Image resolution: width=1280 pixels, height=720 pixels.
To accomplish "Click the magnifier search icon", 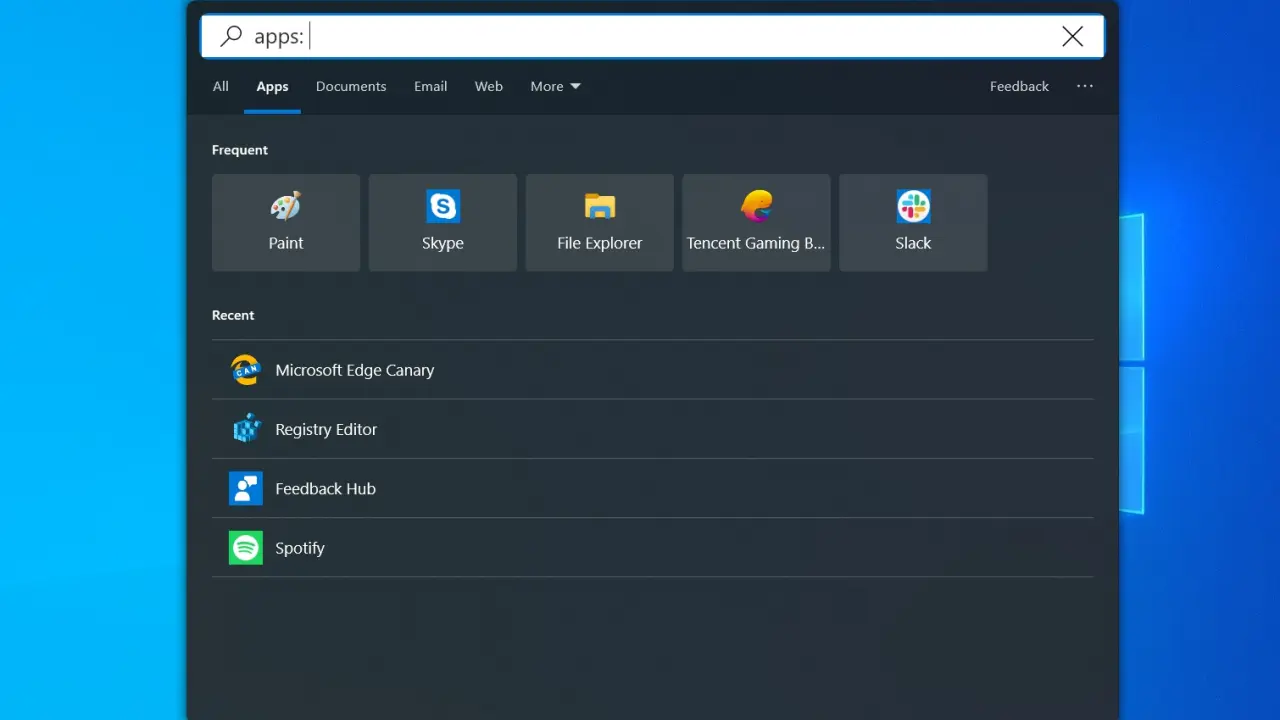I will (x=231, y=37).
